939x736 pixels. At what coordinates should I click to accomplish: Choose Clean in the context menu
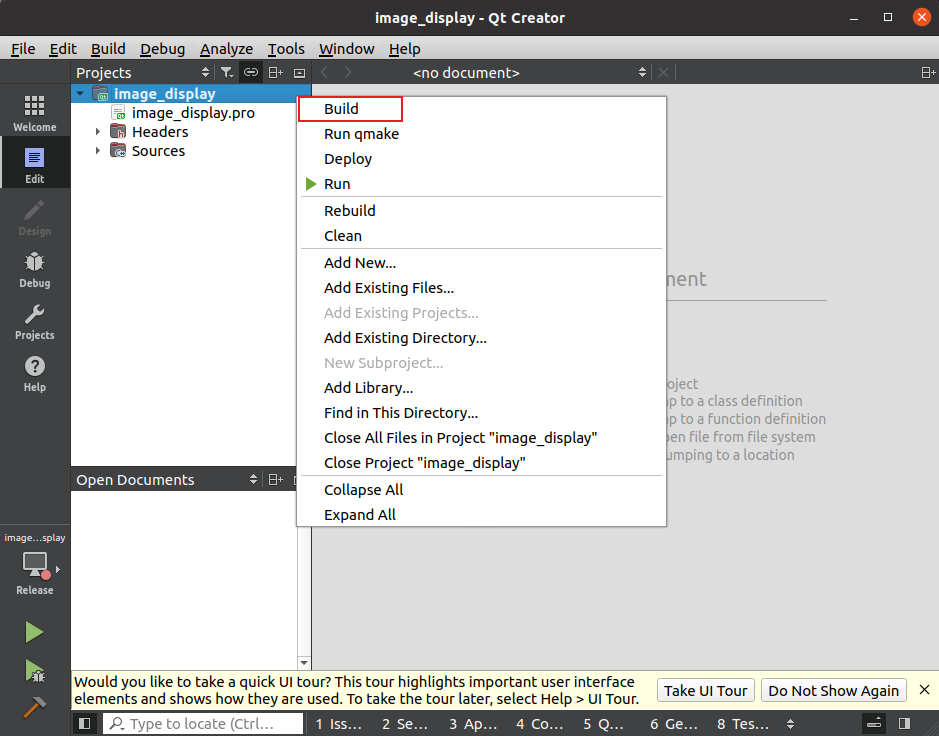click(481, 236)
